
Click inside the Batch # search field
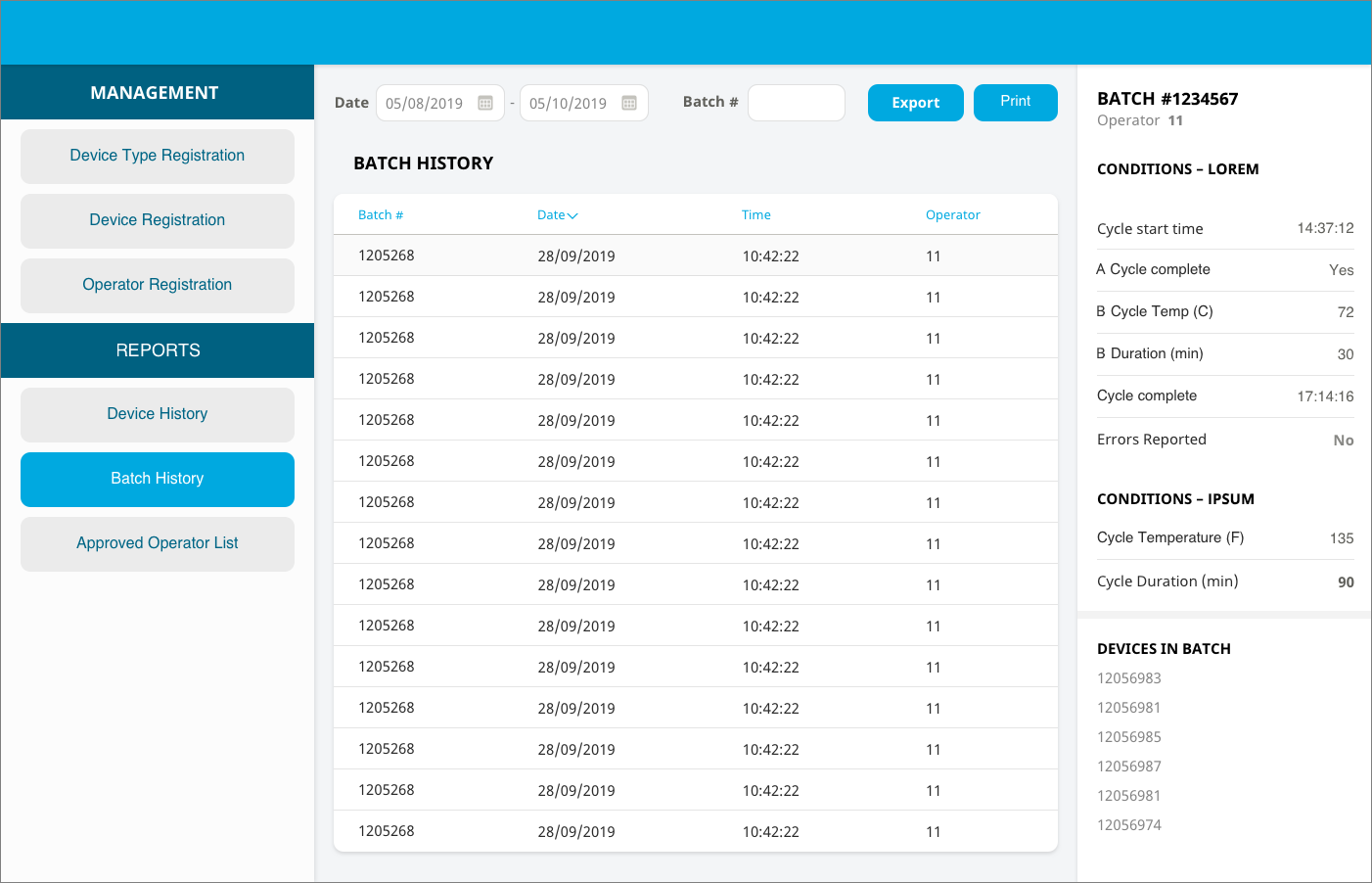(x=796, y=102)
